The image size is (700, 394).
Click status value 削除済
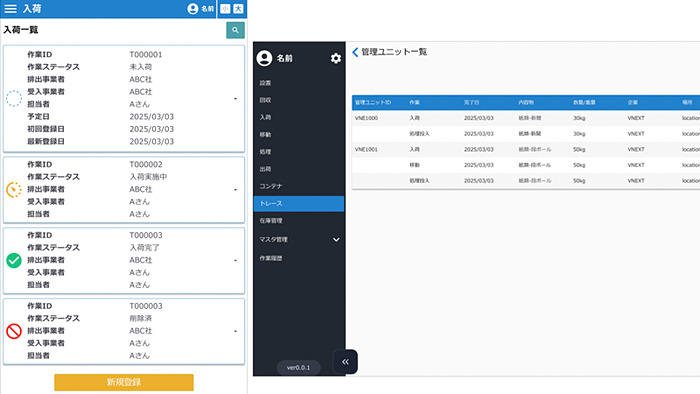tap(140, 319)
